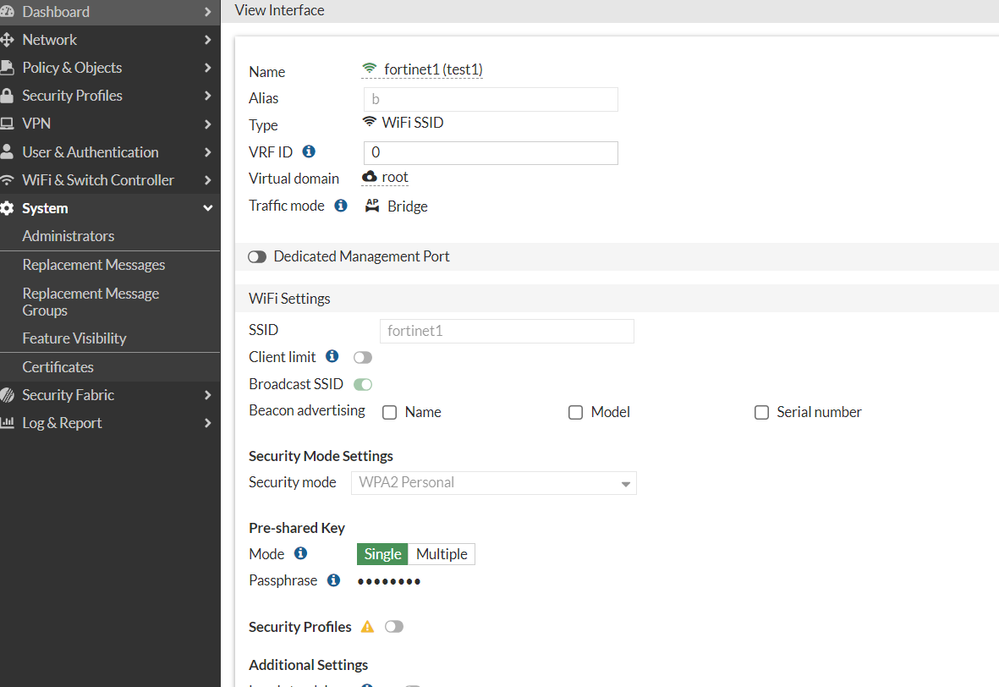Turn on the Security Profiles switch

coord(394,627)
